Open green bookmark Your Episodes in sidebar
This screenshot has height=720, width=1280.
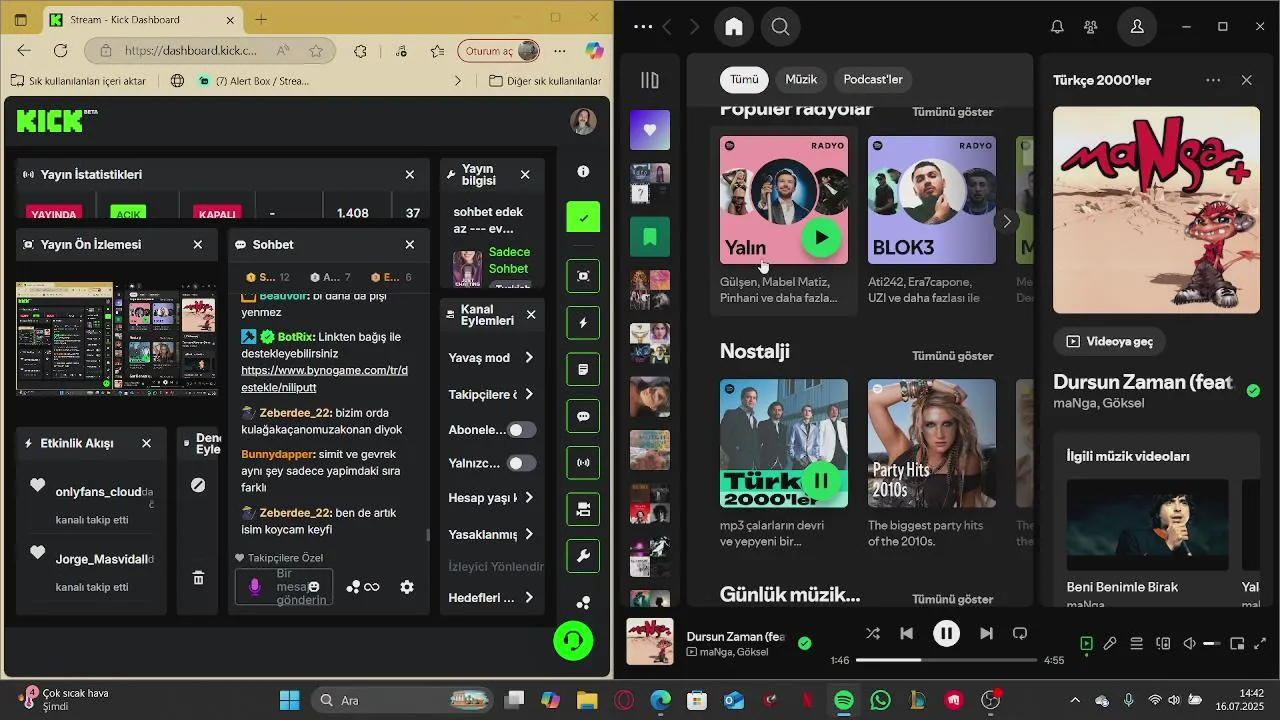[650, 237]
